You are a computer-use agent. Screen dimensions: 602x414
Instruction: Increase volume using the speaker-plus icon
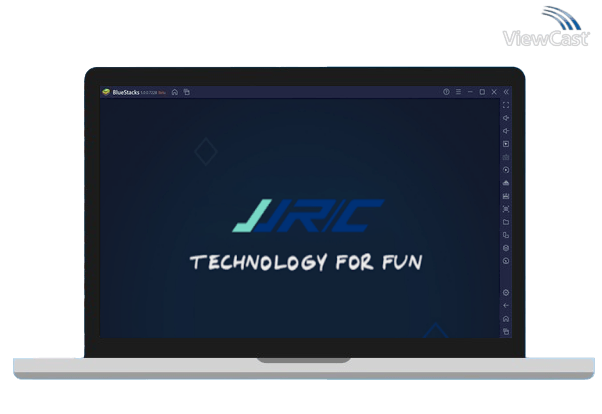click(506, 118)
